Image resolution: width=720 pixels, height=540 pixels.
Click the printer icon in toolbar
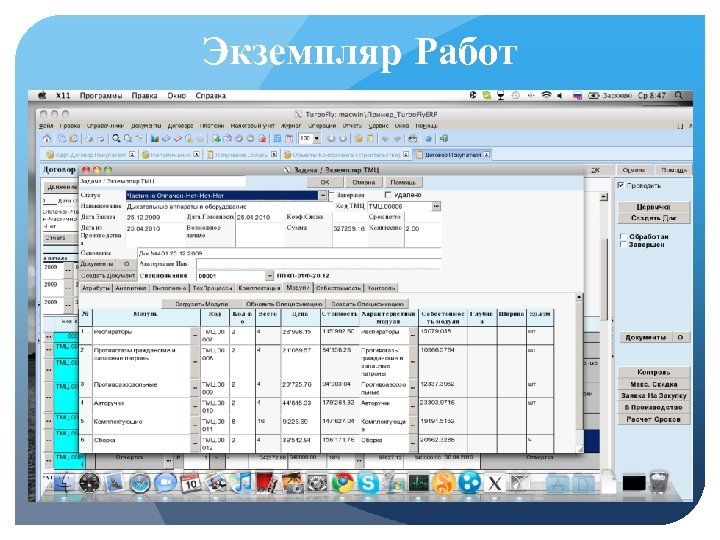click(413, 138)
